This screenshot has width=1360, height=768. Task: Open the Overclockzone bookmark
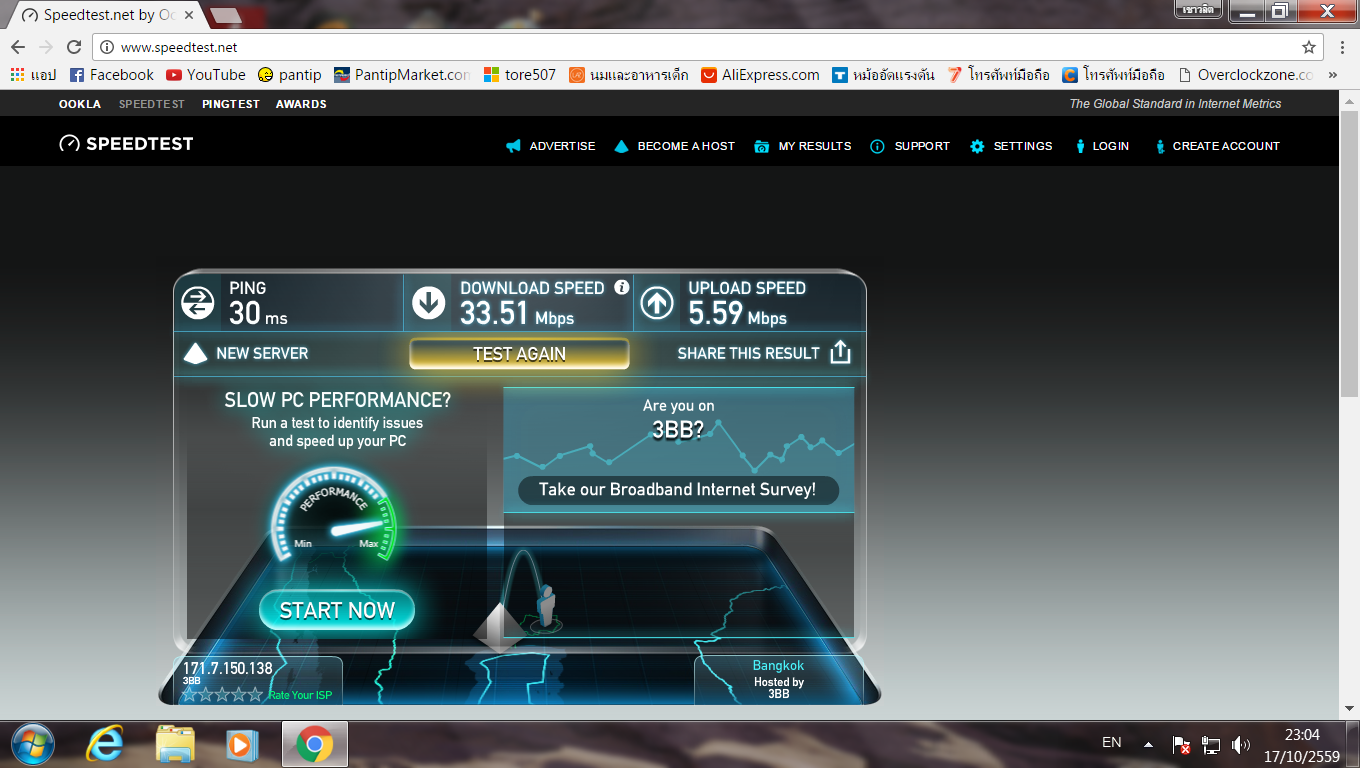click(x=1246, y=75)
